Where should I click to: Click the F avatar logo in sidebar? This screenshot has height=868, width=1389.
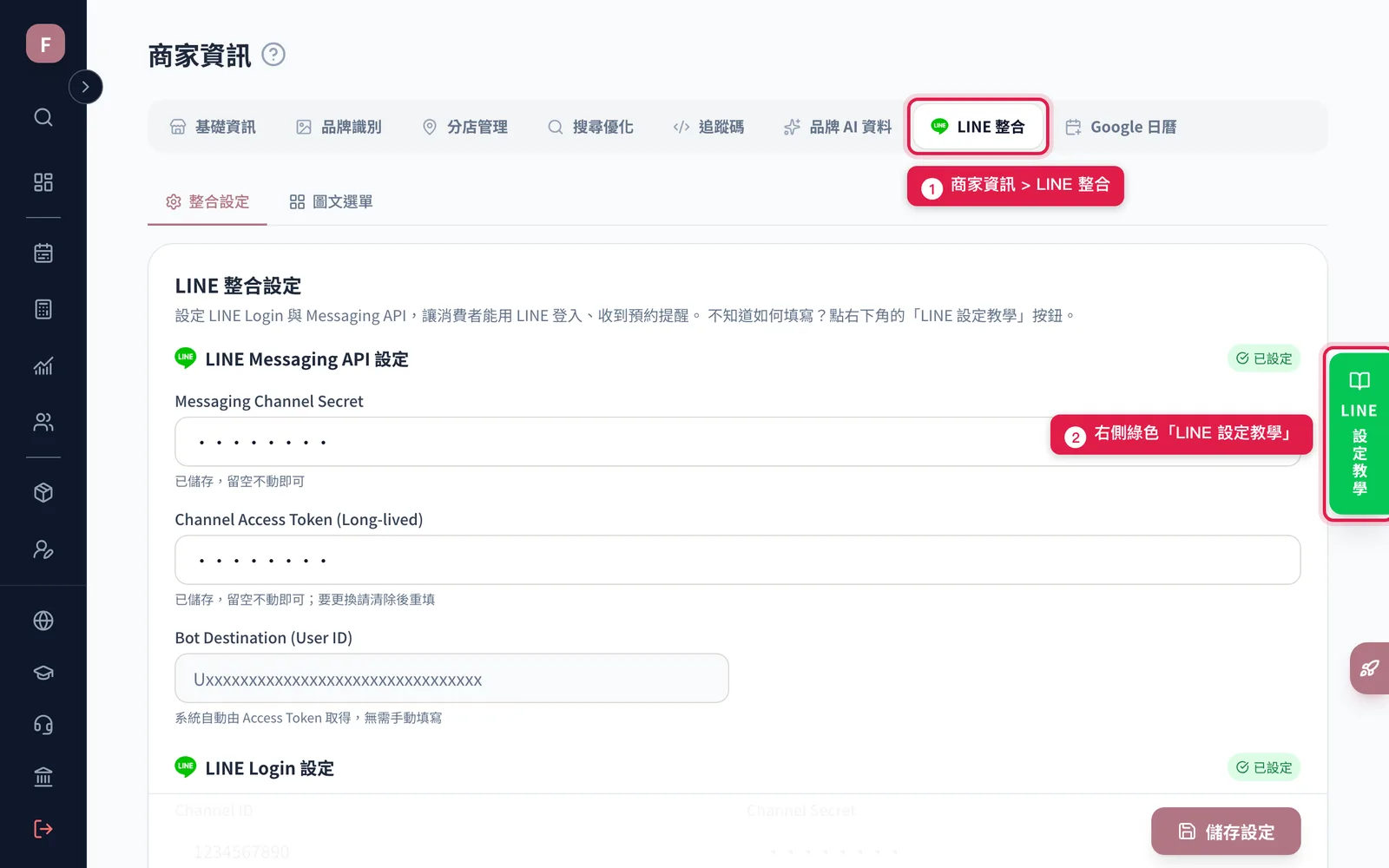click(45, 43)
